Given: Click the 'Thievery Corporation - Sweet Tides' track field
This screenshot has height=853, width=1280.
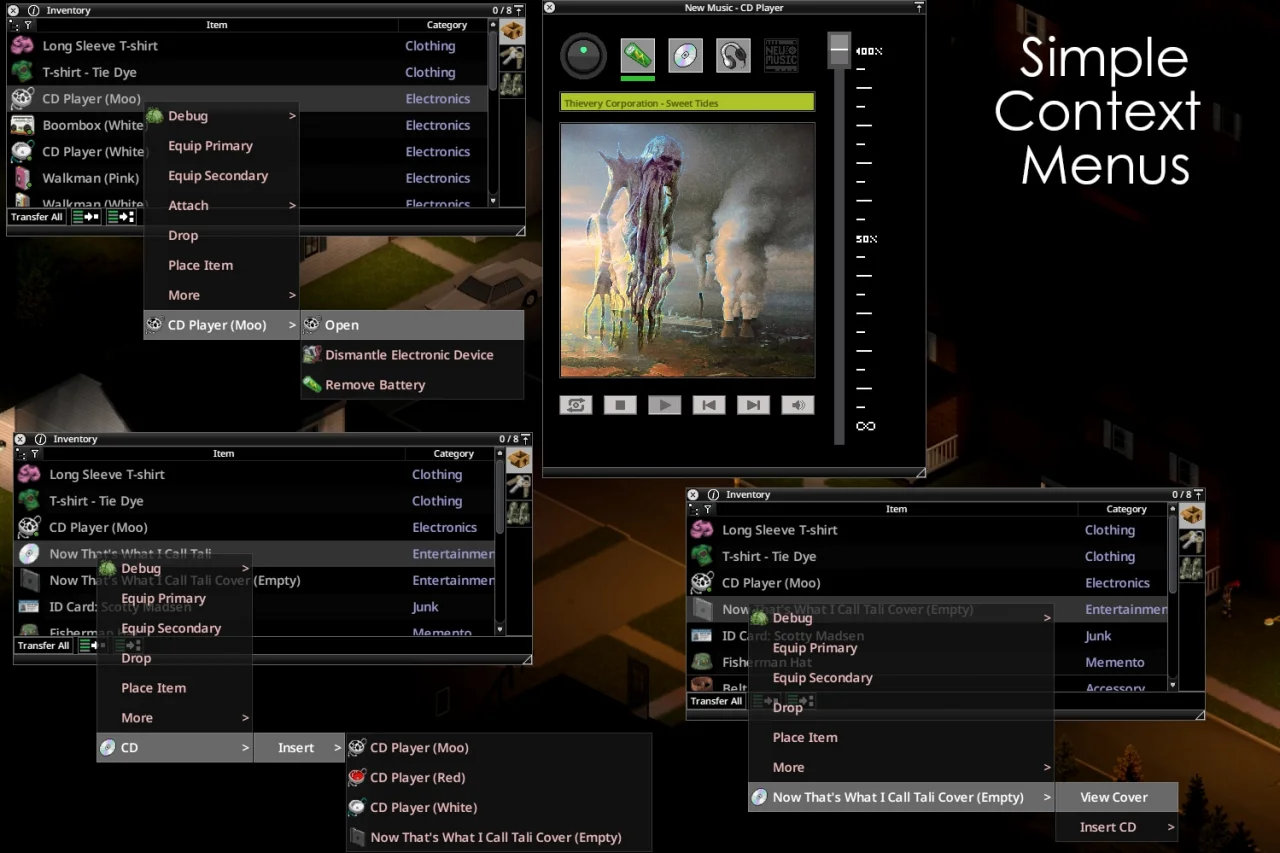Looking at the screenshot, I should click(x=687, y=102).
